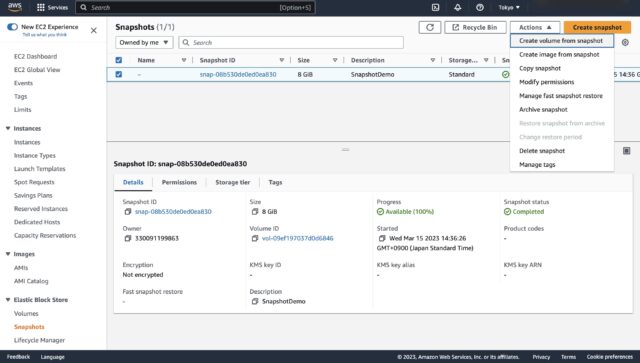Open Volumes in the sidebar
Viewport: 640px width, 363px height.
(26, 314)
